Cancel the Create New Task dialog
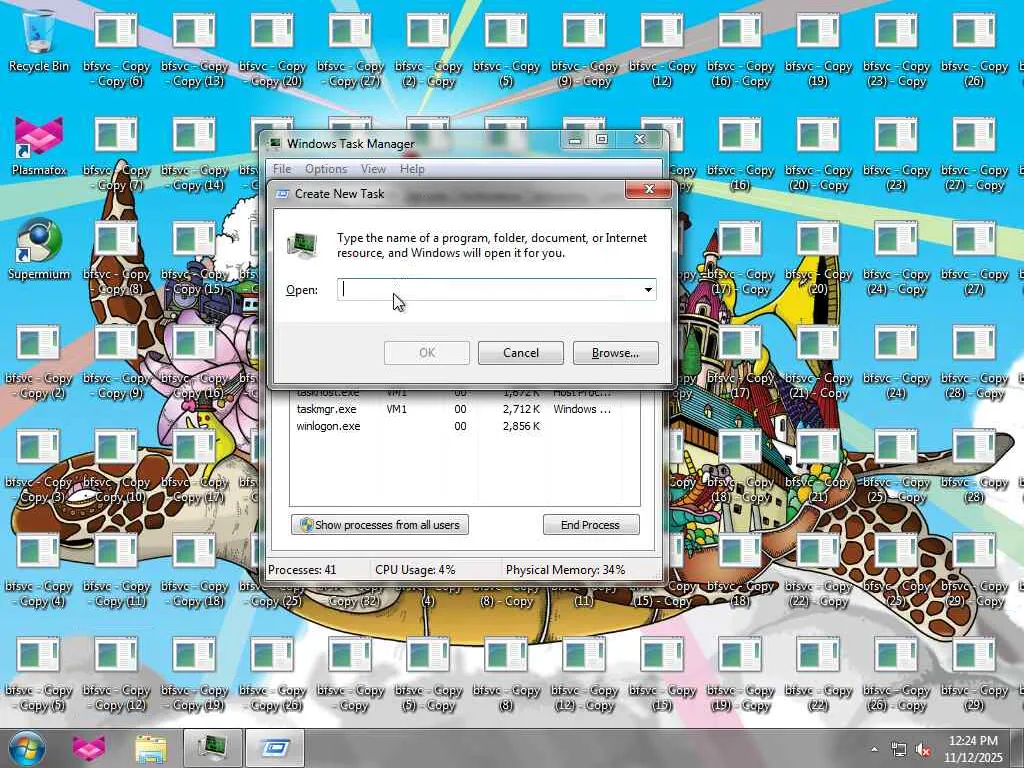 (x=520, y=353)
